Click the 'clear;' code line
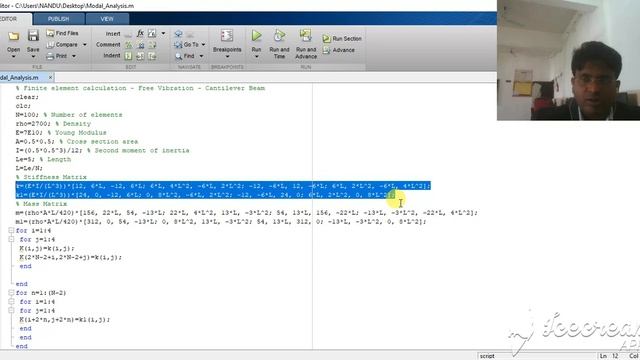The width and height of the screenshot is (640, 360). 27,97
